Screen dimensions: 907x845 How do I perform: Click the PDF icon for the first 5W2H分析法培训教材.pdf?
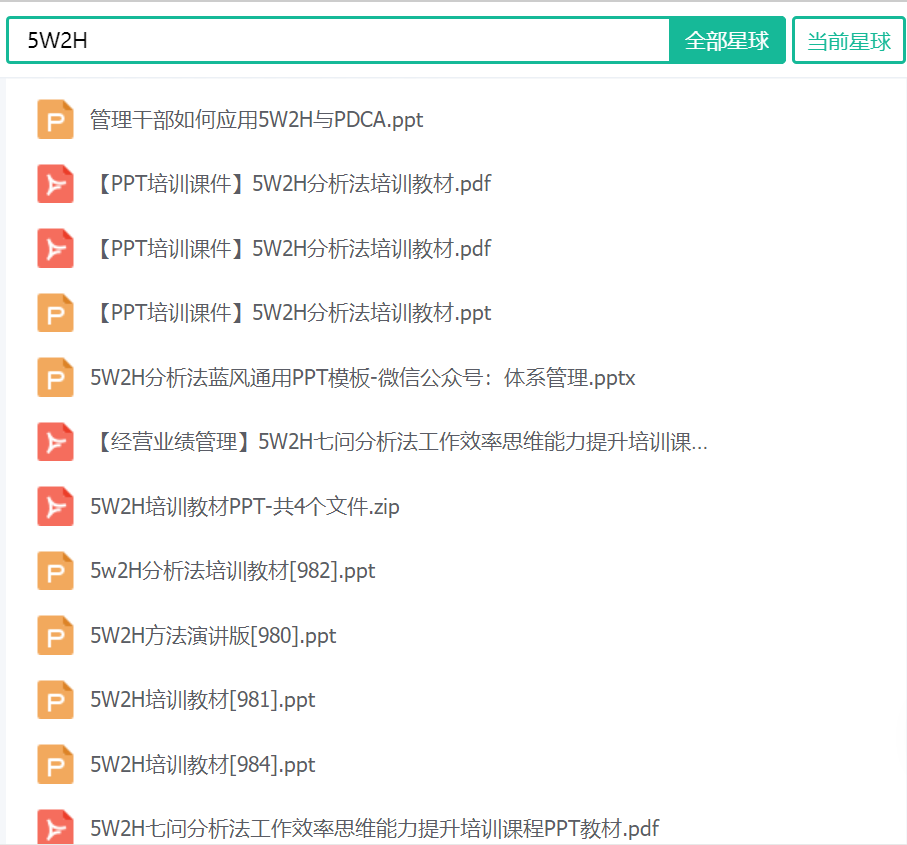56,184
